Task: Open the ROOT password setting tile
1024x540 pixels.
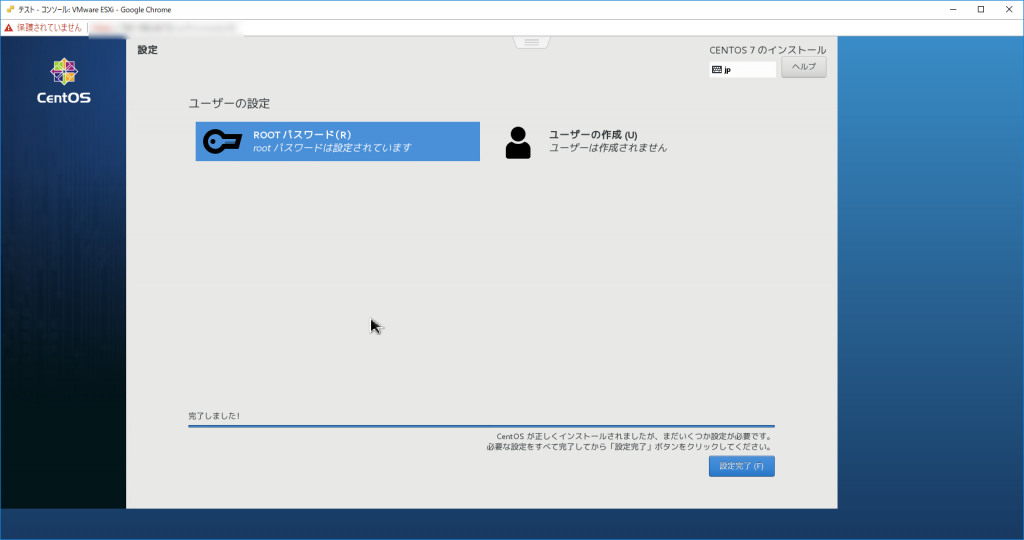Action: 338,141
